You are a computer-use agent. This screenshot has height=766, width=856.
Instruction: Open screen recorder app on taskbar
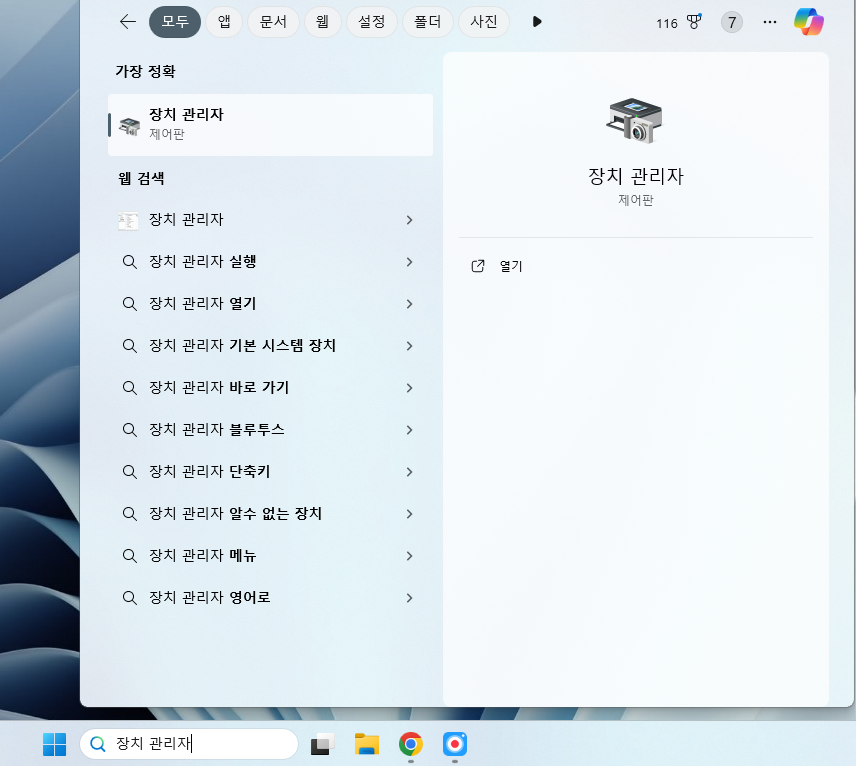pyautogui.click(x=455, y=744)
